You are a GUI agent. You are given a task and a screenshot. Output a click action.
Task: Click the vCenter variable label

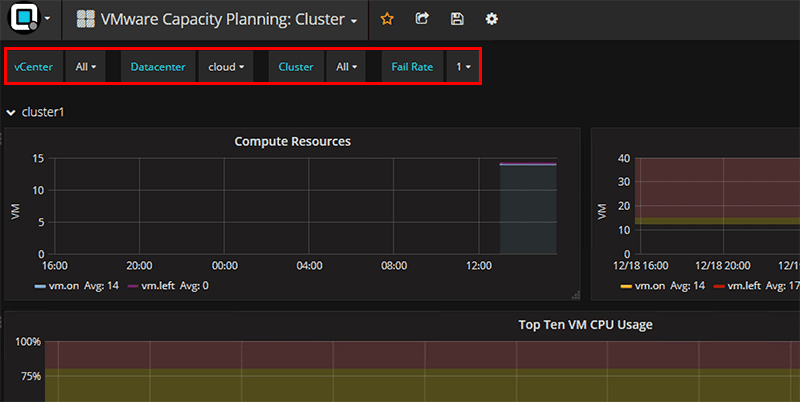coord(34,67)
